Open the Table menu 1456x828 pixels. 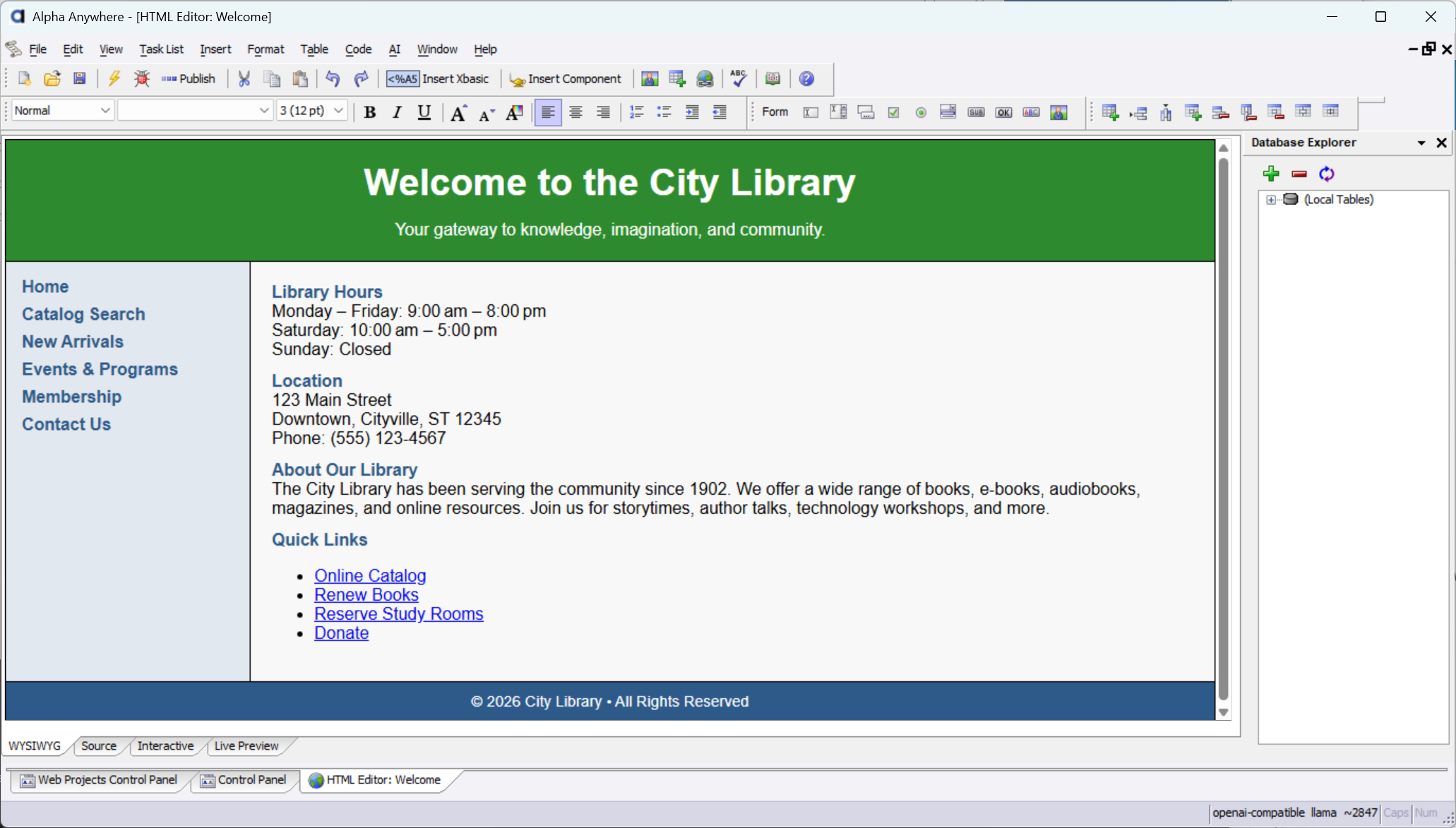[314, 49]
